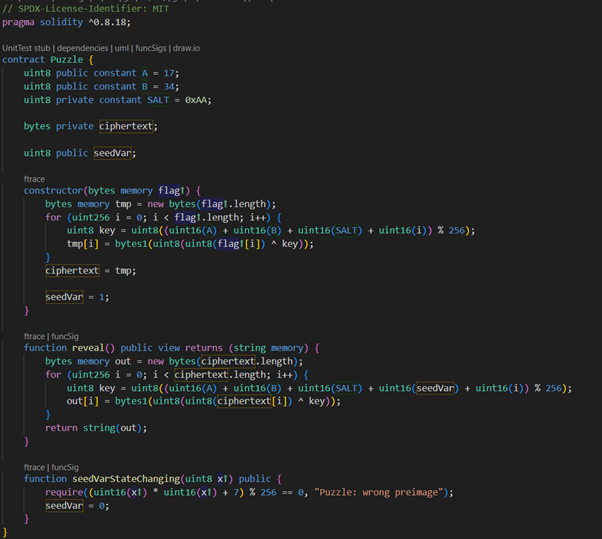Click 'seedVar' inside uint16(seedVar) in reveal
Viewport: 602px width, 539px height.
click(x=435, y=389)
